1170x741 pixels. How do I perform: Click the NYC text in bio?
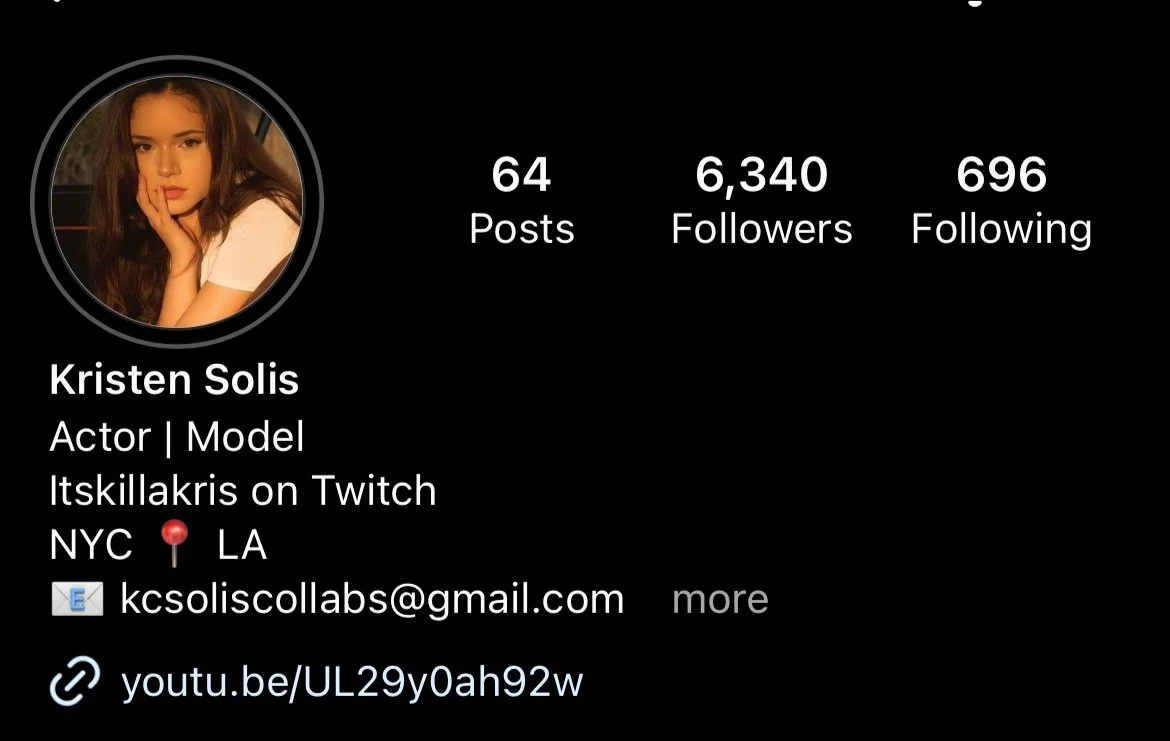click(91, 545)
